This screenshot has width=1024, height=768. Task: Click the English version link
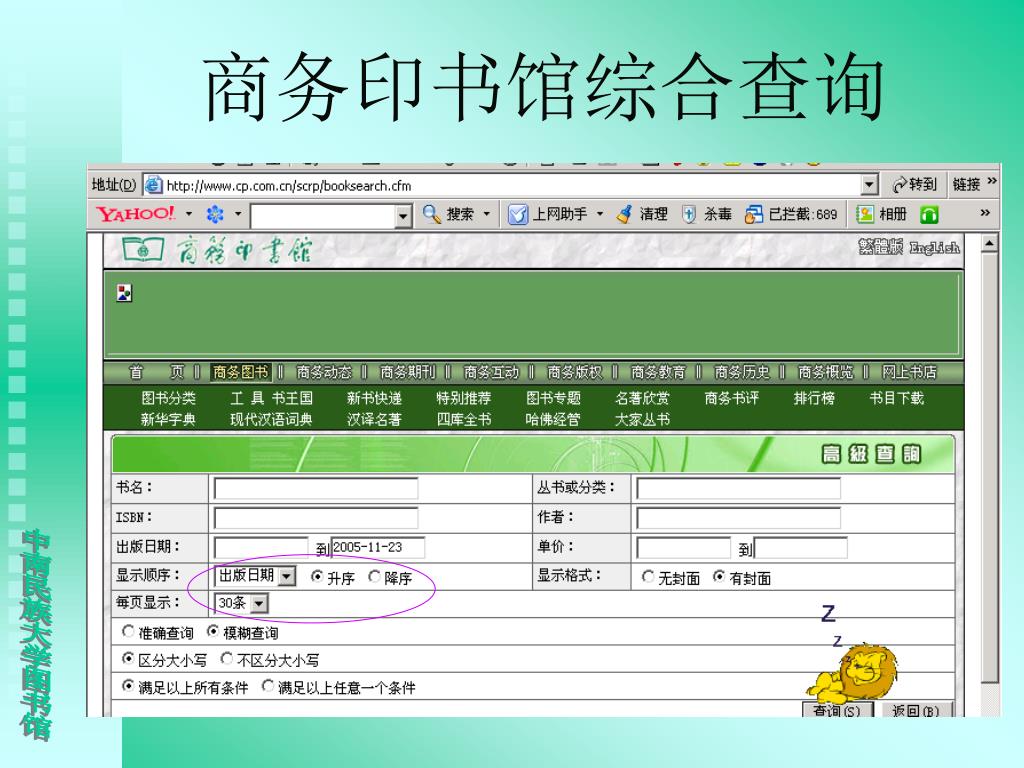(935, 248)
